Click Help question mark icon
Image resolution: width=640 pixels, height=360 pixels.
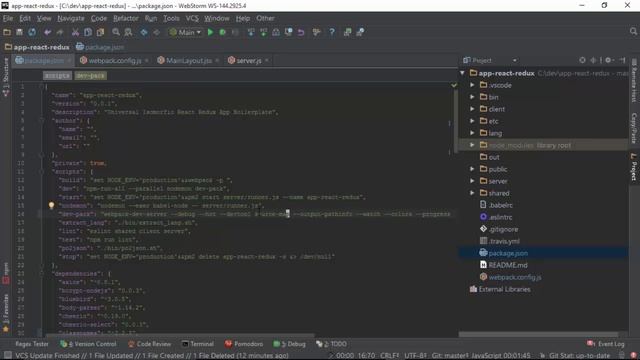(x=332, y=32)
